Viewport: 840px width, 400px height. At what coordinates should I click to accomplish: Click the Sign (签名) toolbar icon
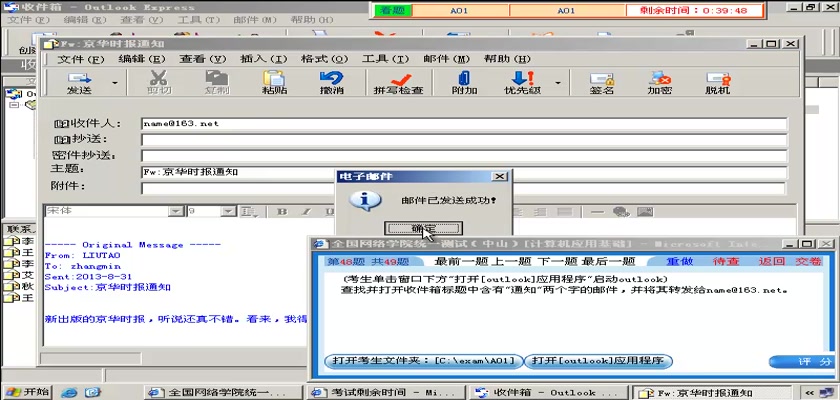tap(602, 83)
